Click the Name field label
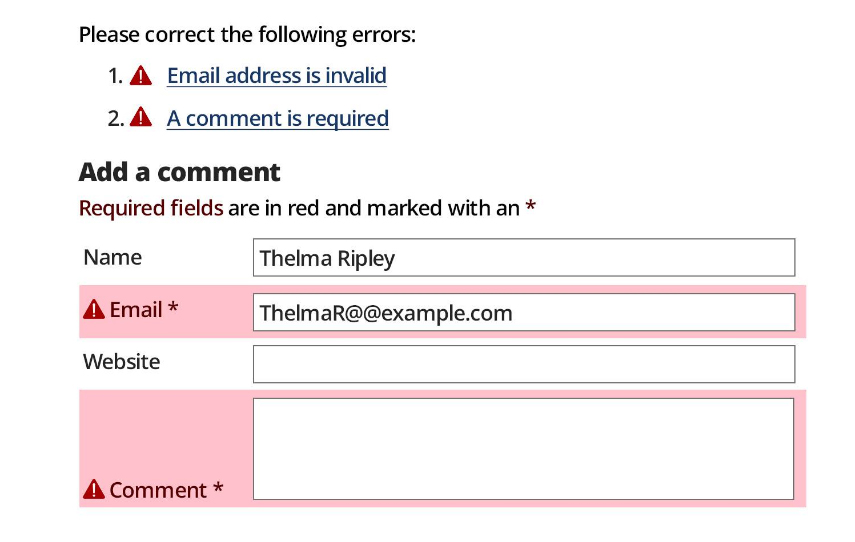Viewport: 855px width, 542px height. 112,257
